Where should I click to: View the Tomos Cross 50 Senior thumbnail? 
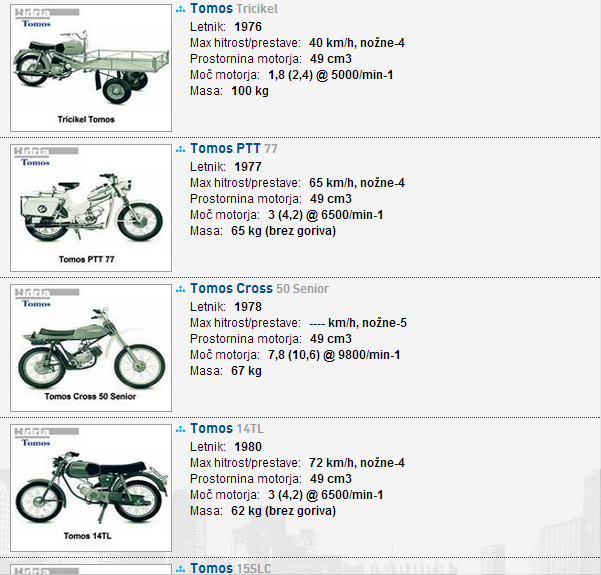point(91,348)
